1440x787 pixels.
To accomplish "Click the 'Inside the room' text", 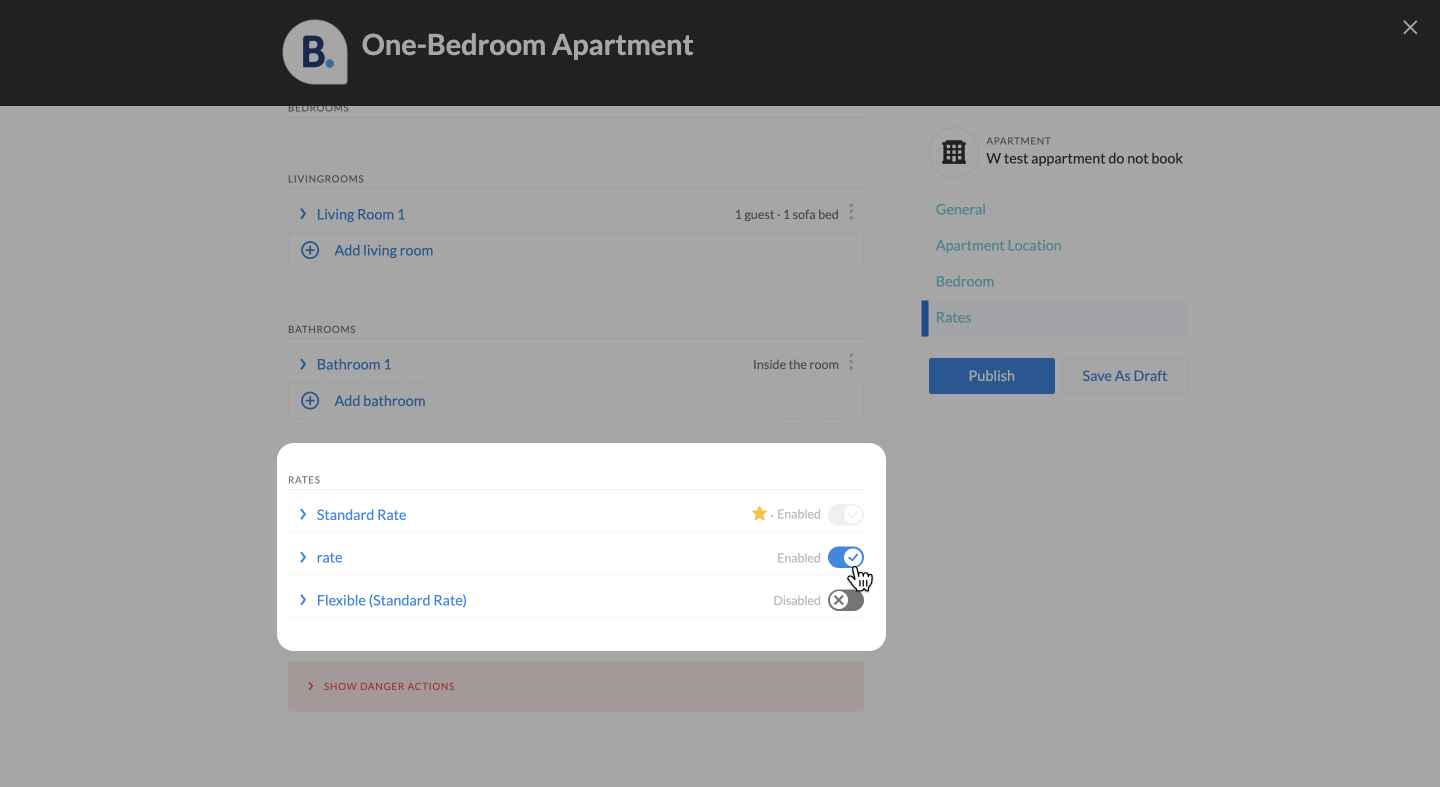I will coord(796,364).
